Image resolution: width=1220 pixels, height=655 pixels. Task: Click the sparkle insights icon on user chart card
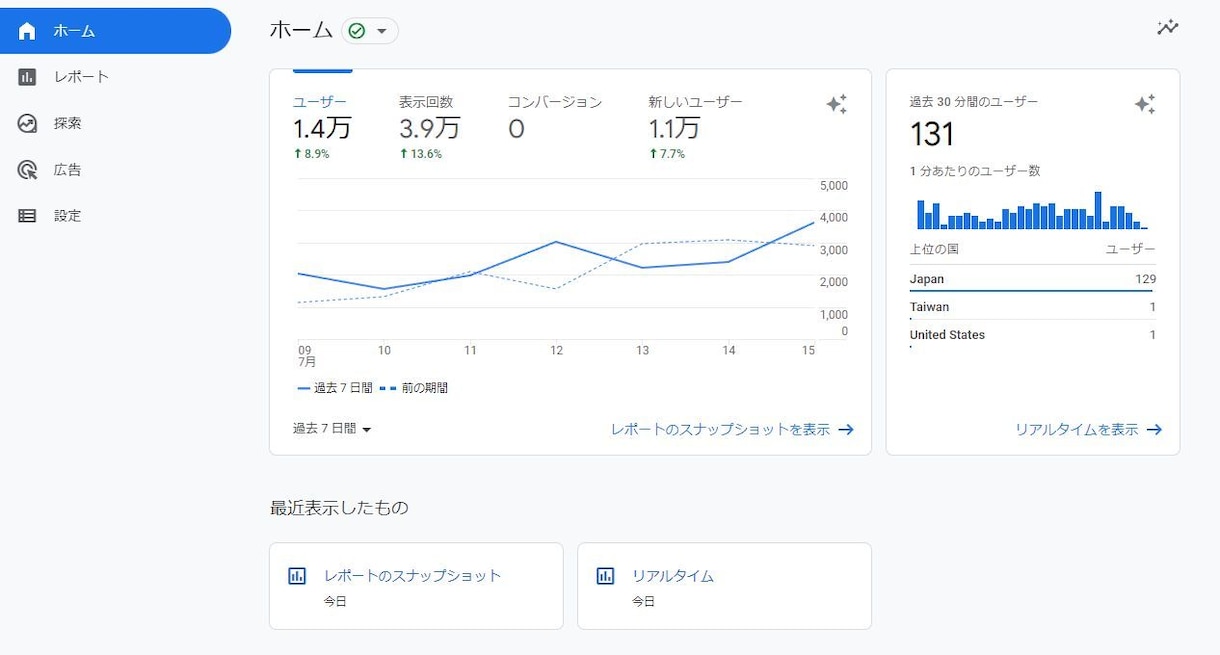tap(837, 104)
